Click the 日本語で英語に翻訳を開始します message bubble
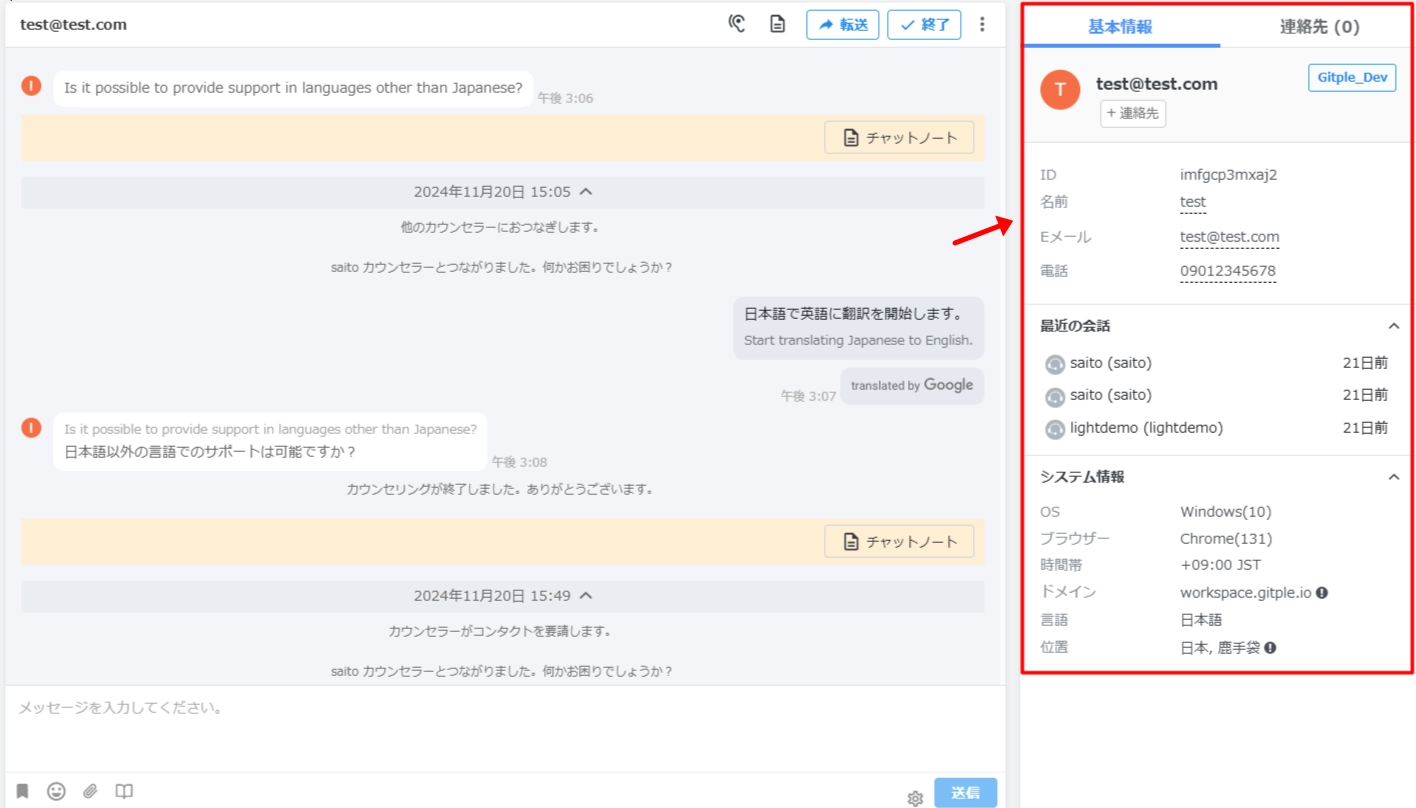The height and width of the screenshot is (808, 1416). (858, 327)
